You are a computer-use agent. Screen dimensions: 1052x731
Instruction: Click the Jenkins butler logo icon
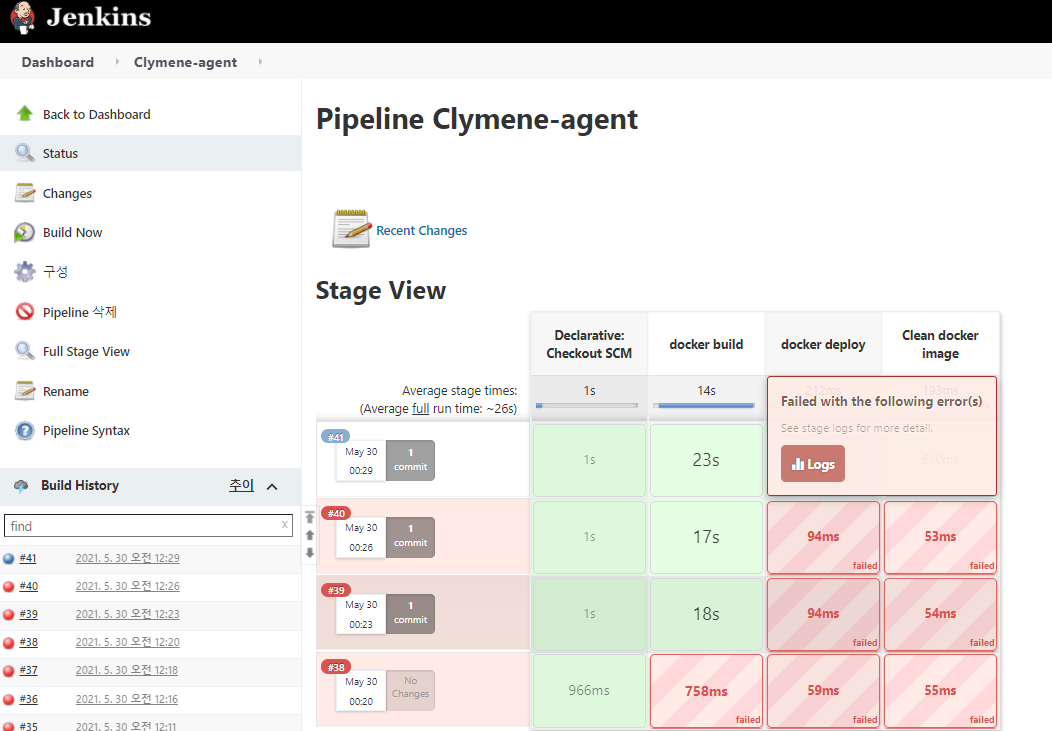(23, 17)
